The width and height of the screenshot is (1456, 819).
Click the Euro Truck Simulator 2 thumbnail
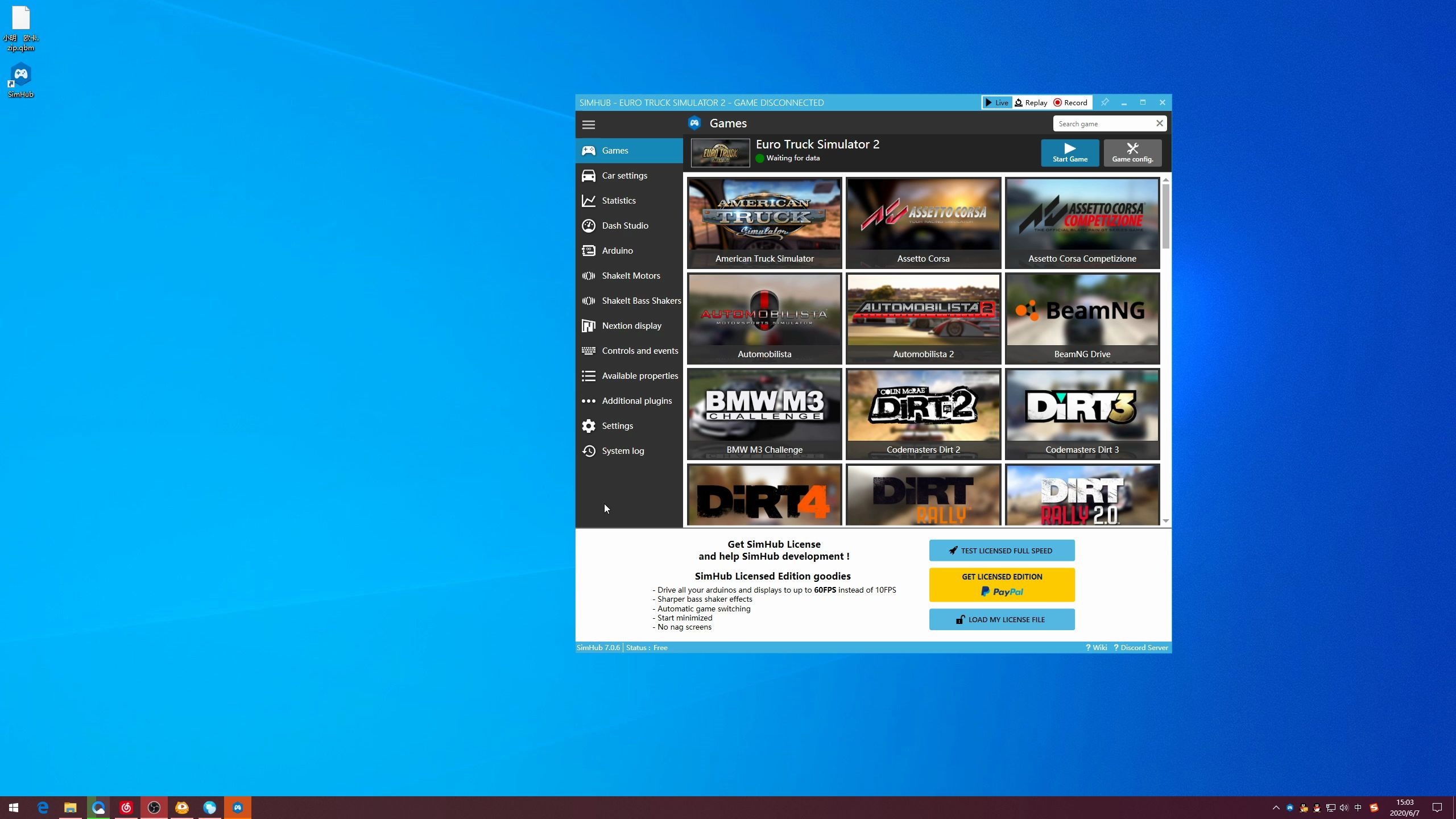coord(720,153)
